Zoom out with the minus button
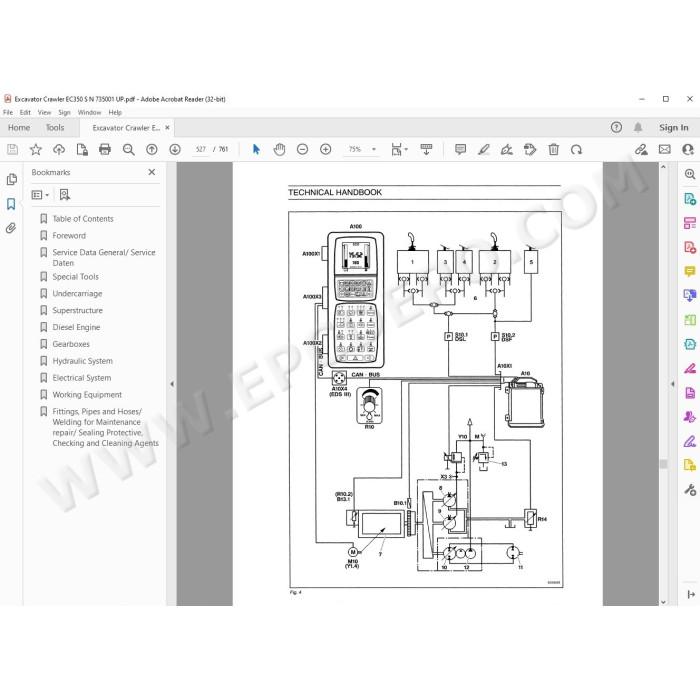The width and height of the screenshot is (700, 700). (x=303, y=150)
